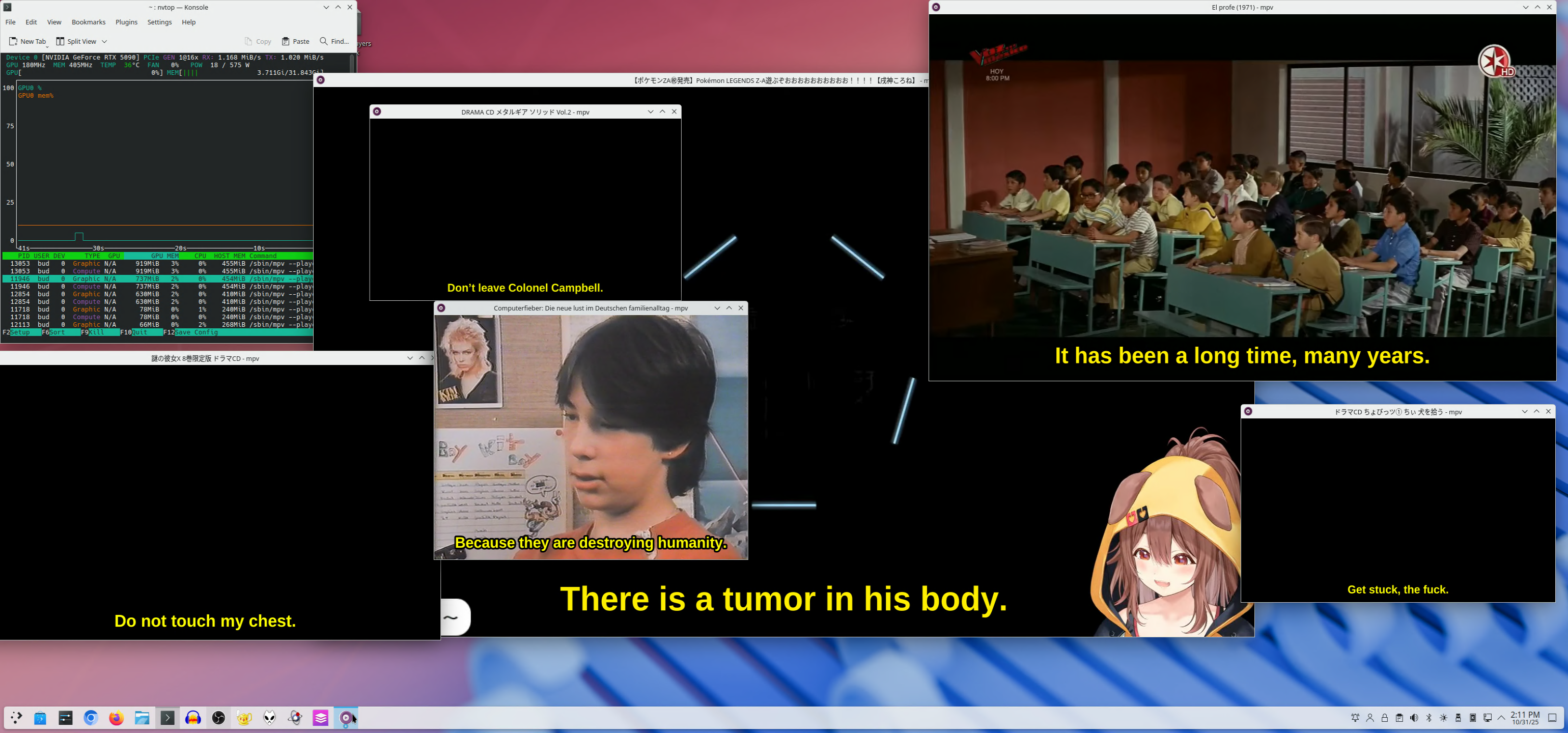Screen dimensions: 1568x733
Task: Open the brightness tray icon
Action: click(x=1443, y=718)
